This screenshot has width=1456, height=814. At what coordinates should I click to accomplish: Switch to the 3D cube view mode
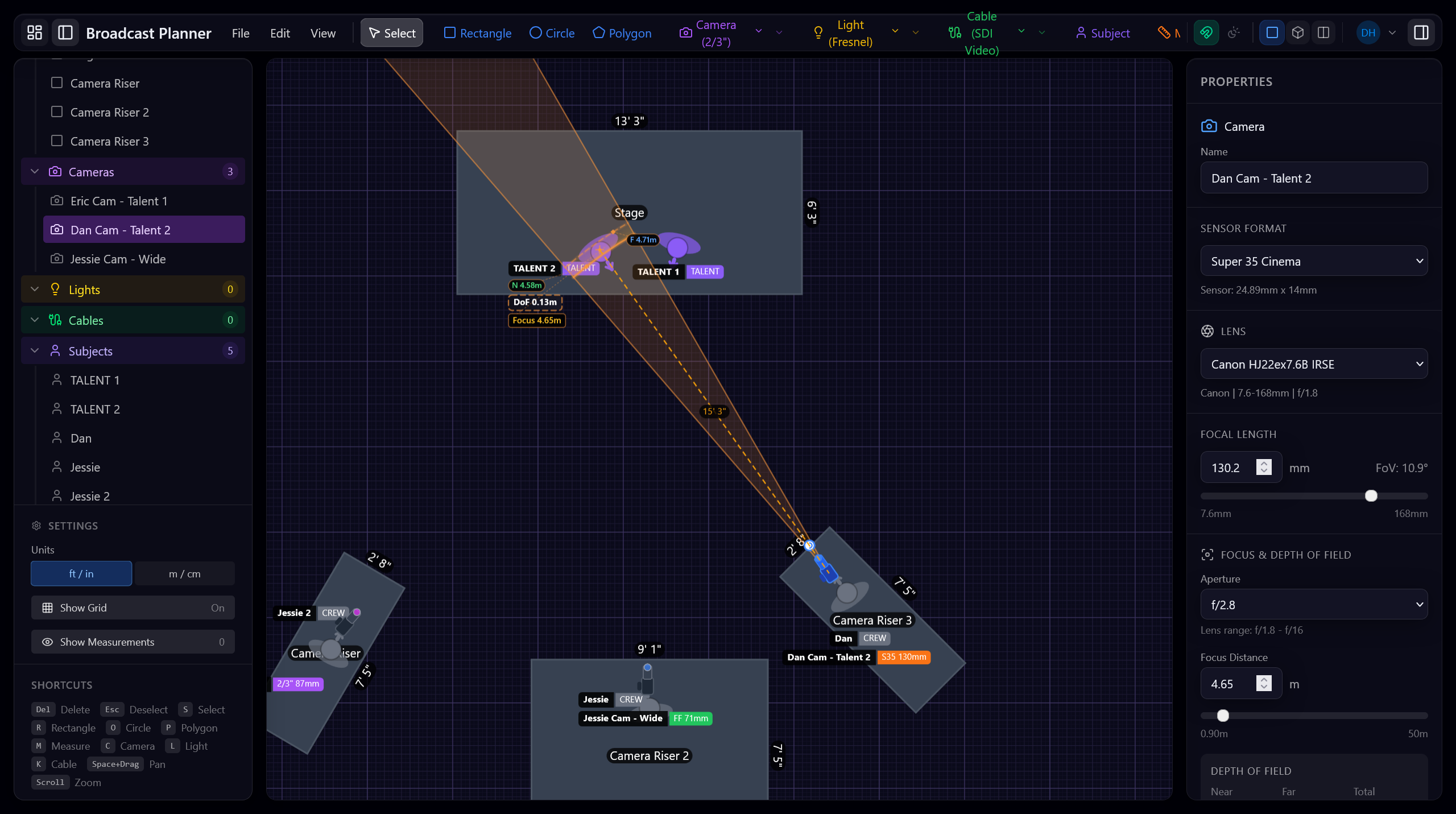[1297, 32]
